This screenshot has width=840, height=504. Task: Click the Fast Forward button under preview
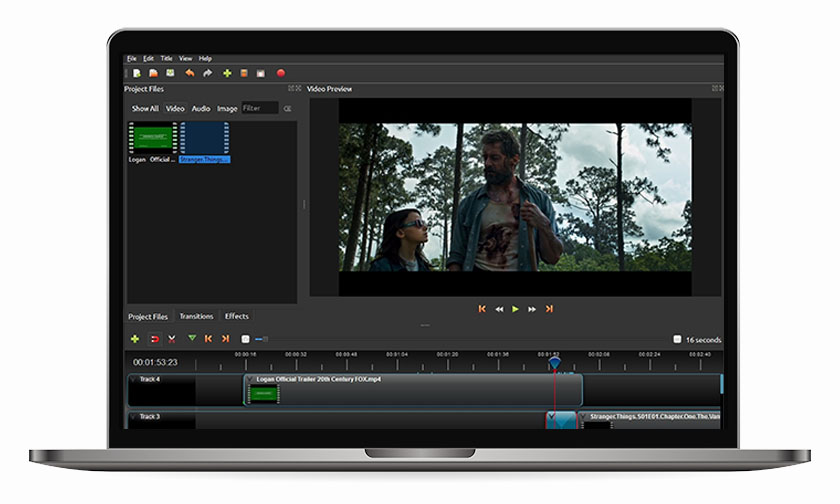pos(532,309)
